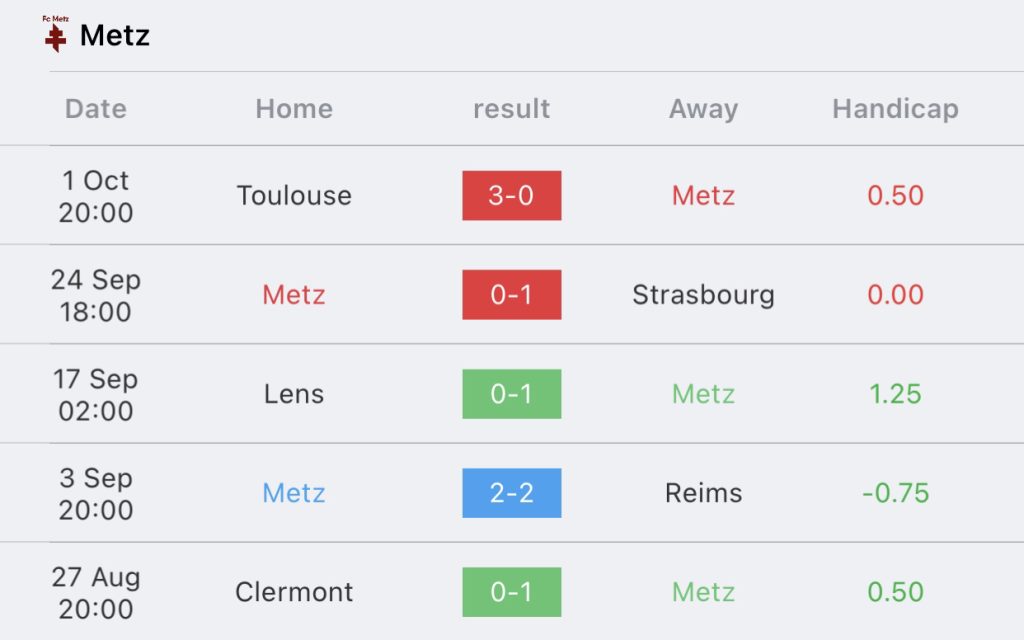Open the red 0-1 Strasbourg result badge

[x=511, y=295]
